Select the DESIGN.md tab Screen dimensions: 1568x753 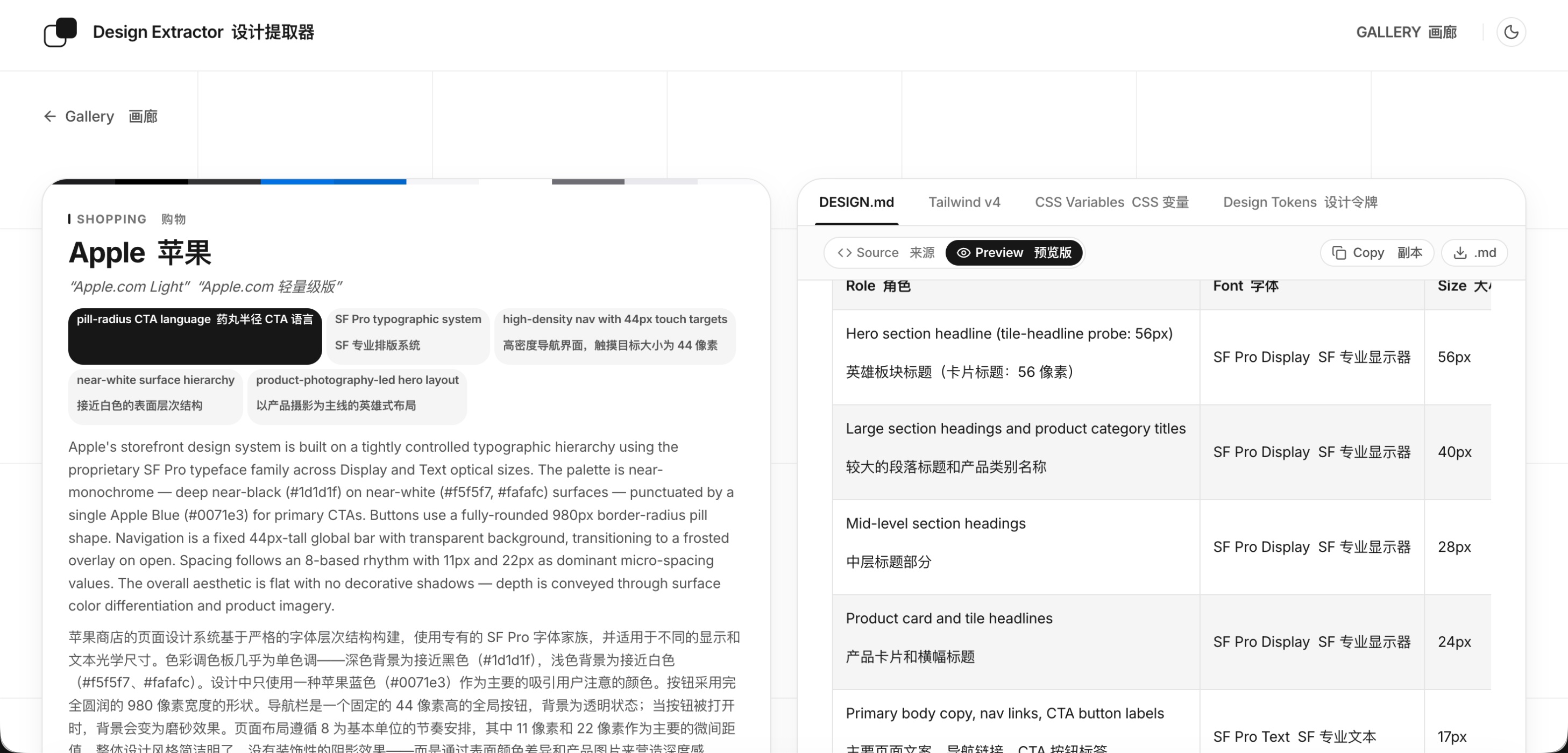(856, 202)
